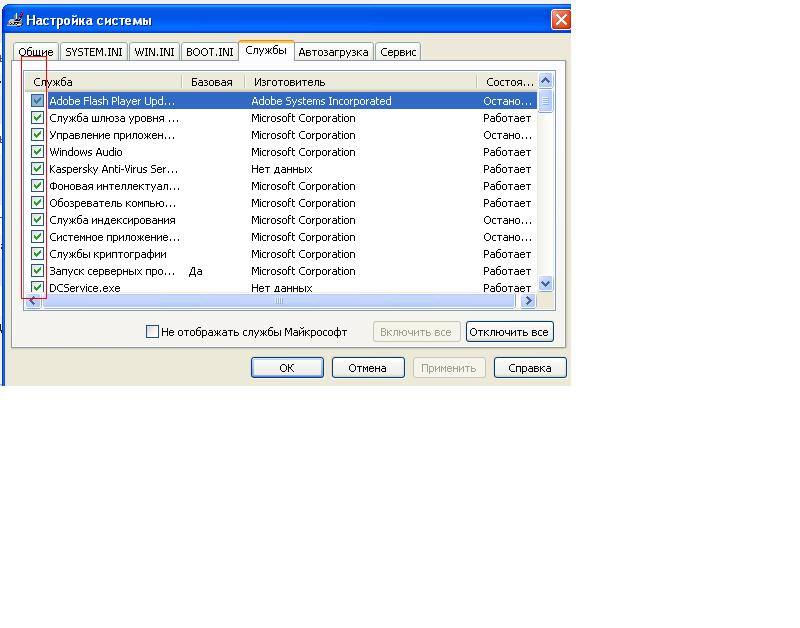Enable Не отображать службы Майкрософт checkbox
Viewport: 800px width, 628px height.
[152, 332]
